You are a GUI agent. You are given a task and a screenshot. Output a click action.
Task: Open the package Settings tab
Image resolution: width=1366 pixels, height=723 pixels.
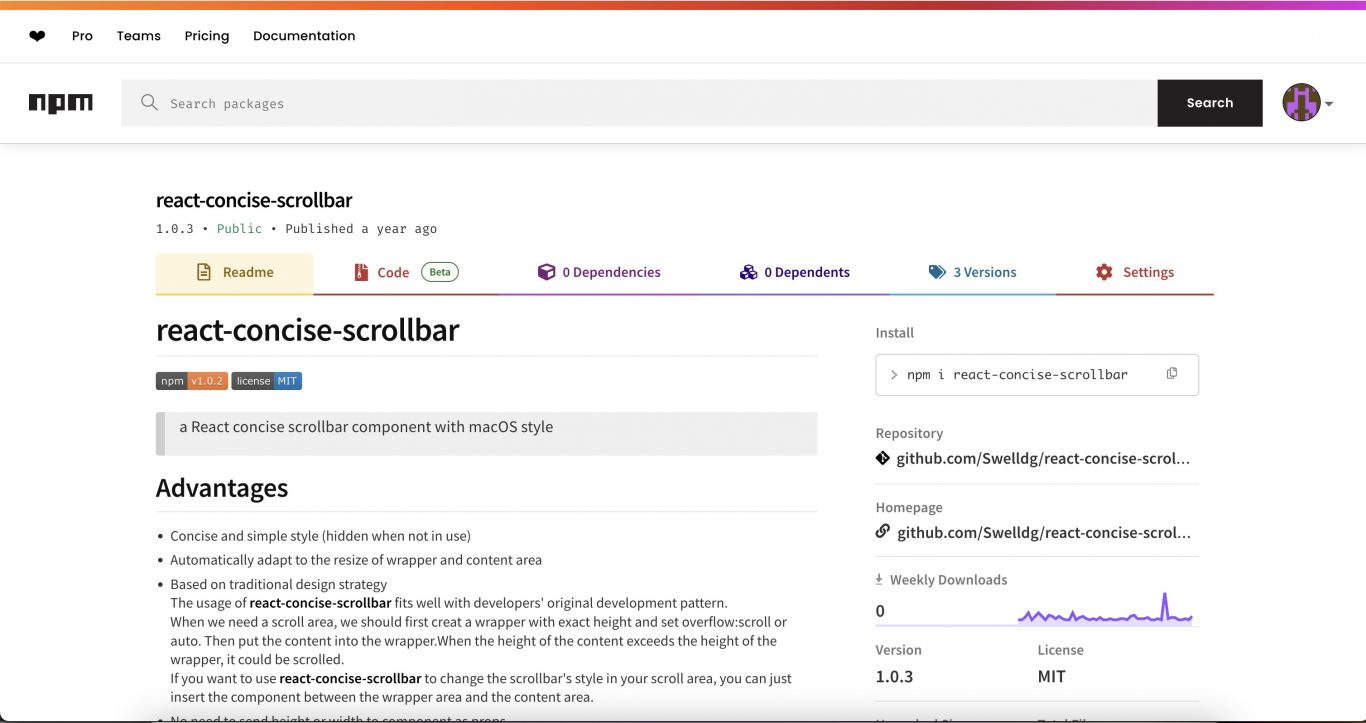click(x=1135, y=273)
